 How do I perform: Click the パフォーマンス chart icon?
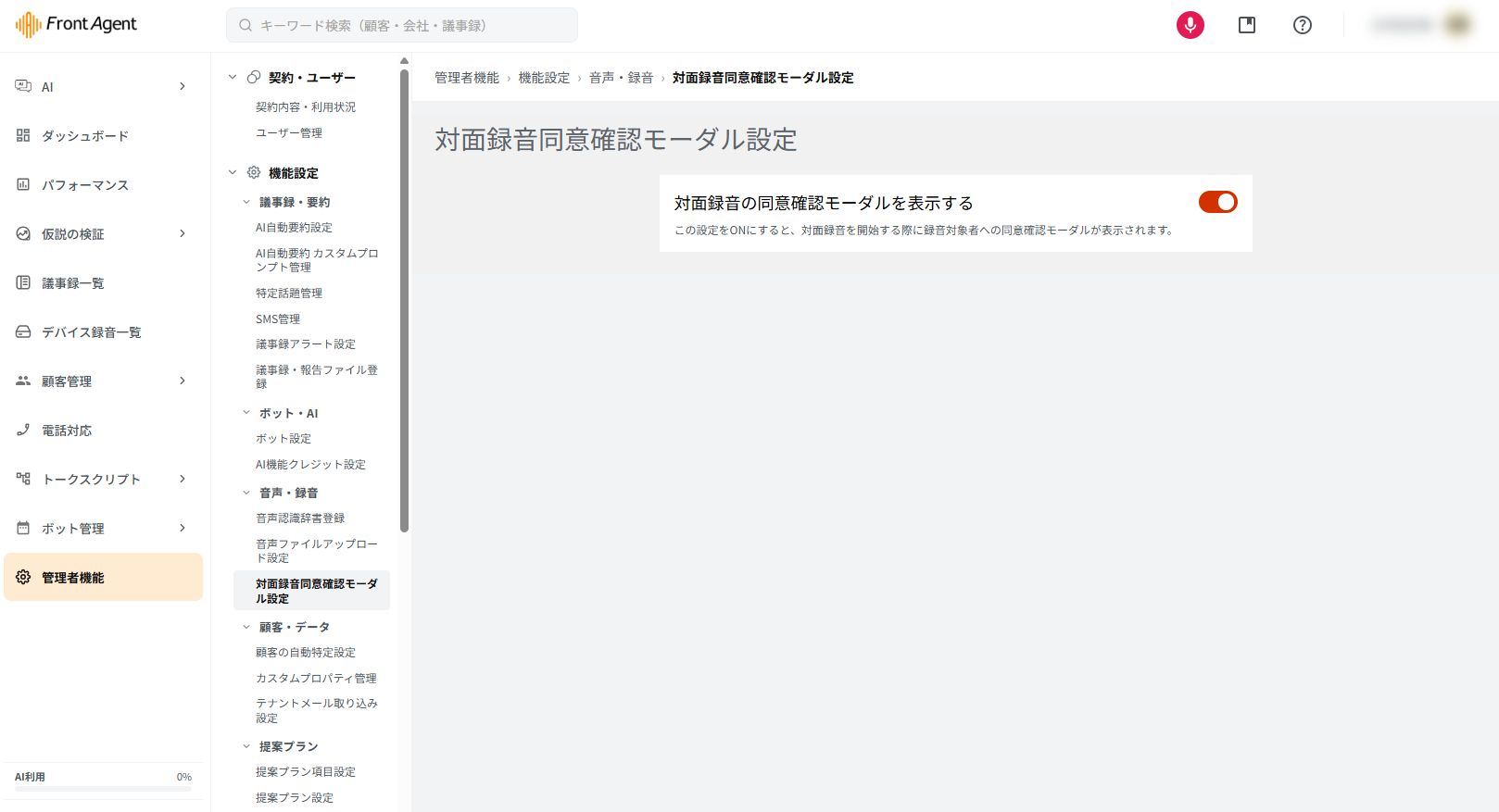(x=23, y=184)
